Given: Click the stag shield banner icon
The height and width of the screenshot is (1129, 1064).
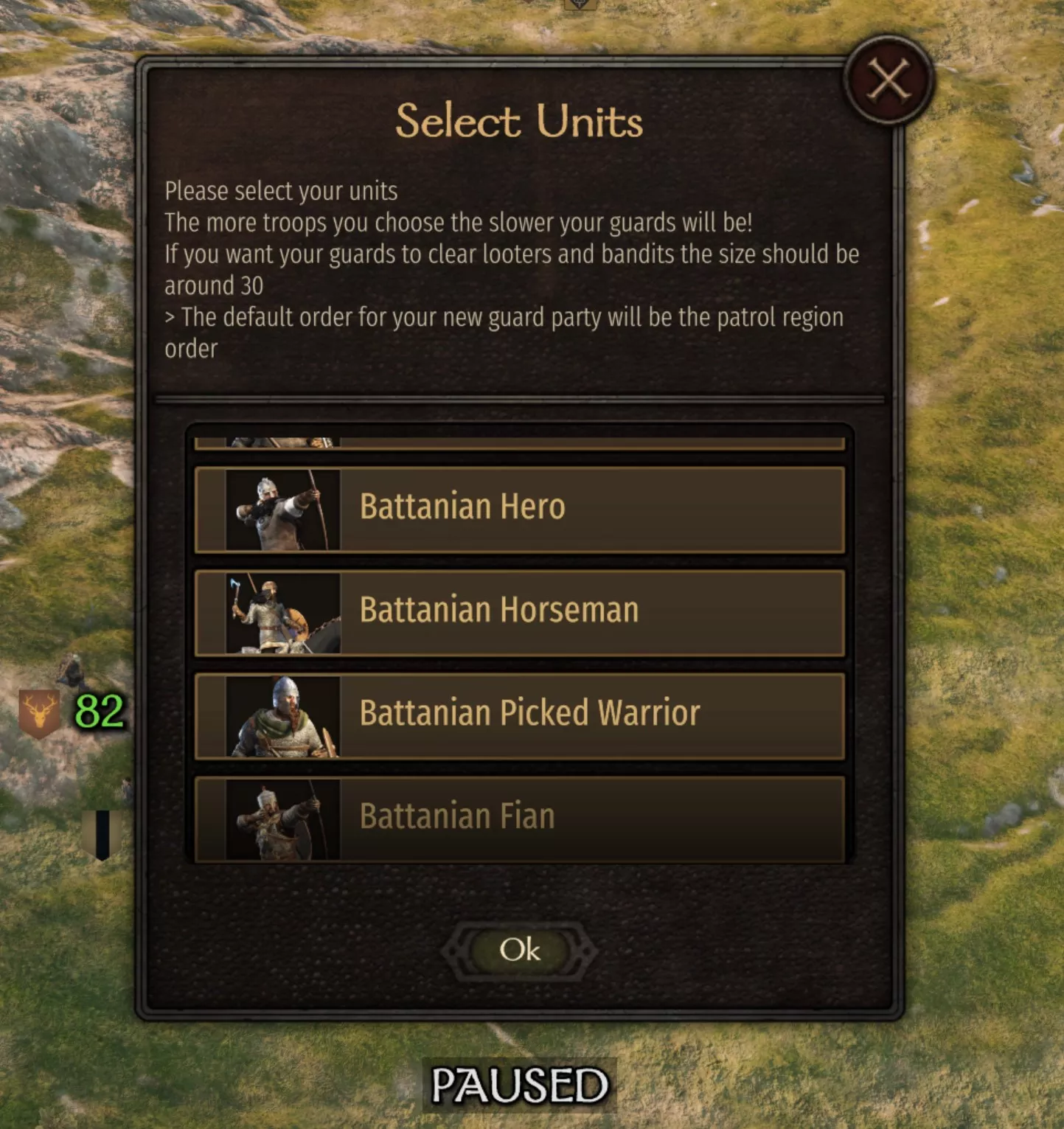Looking at the screenshot, I should 39,714.
